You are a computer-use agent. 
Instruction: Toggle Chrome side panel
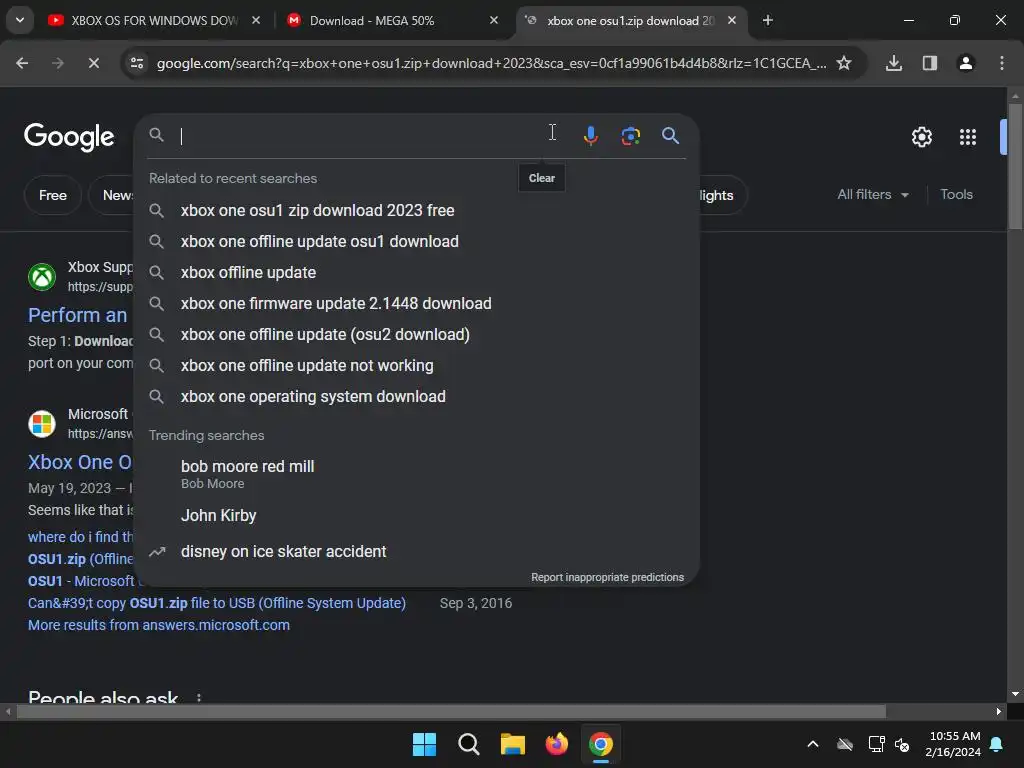click(x=929, y=63)
